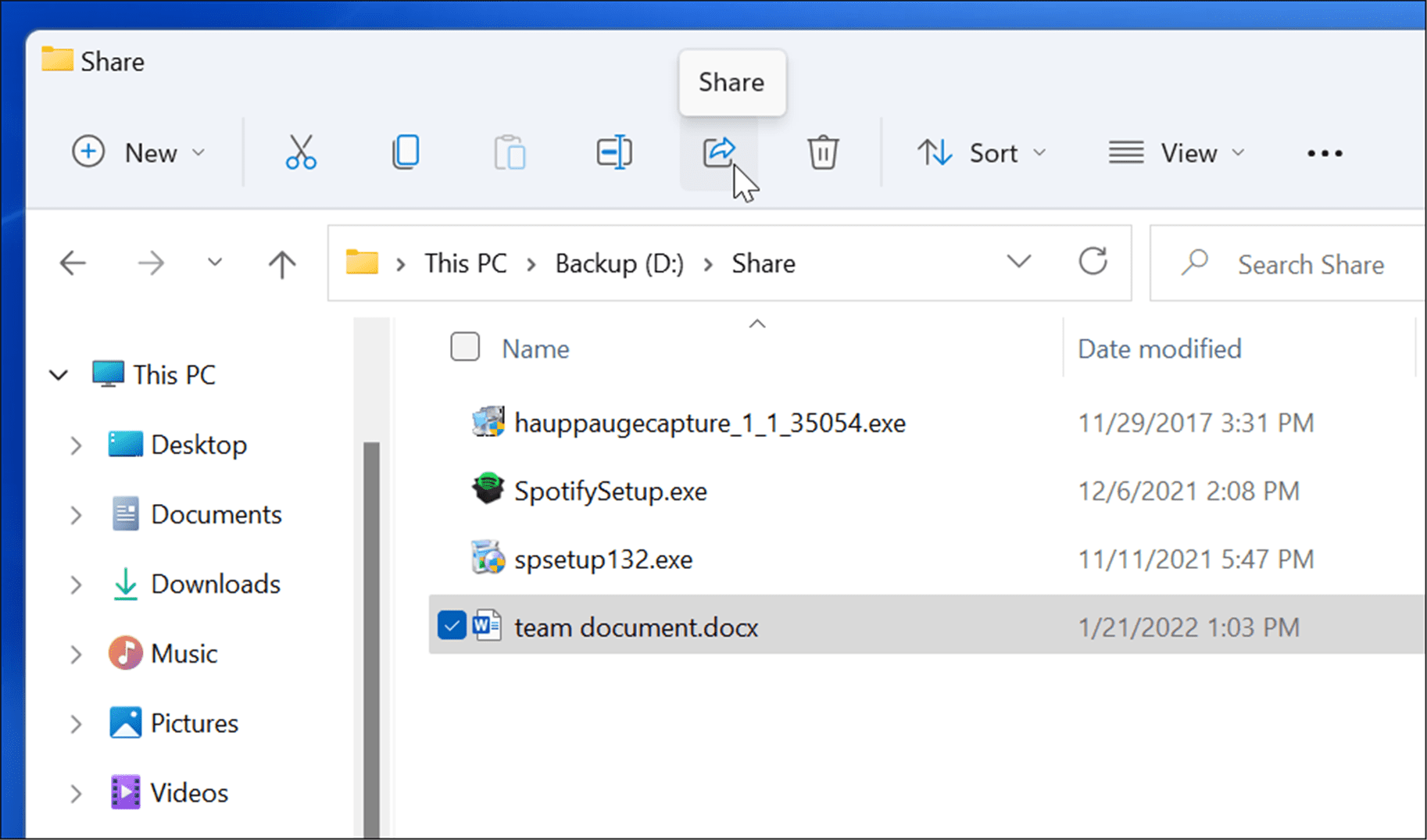
Task: Uncheck team document.docx selection
Action: (452, 625)
